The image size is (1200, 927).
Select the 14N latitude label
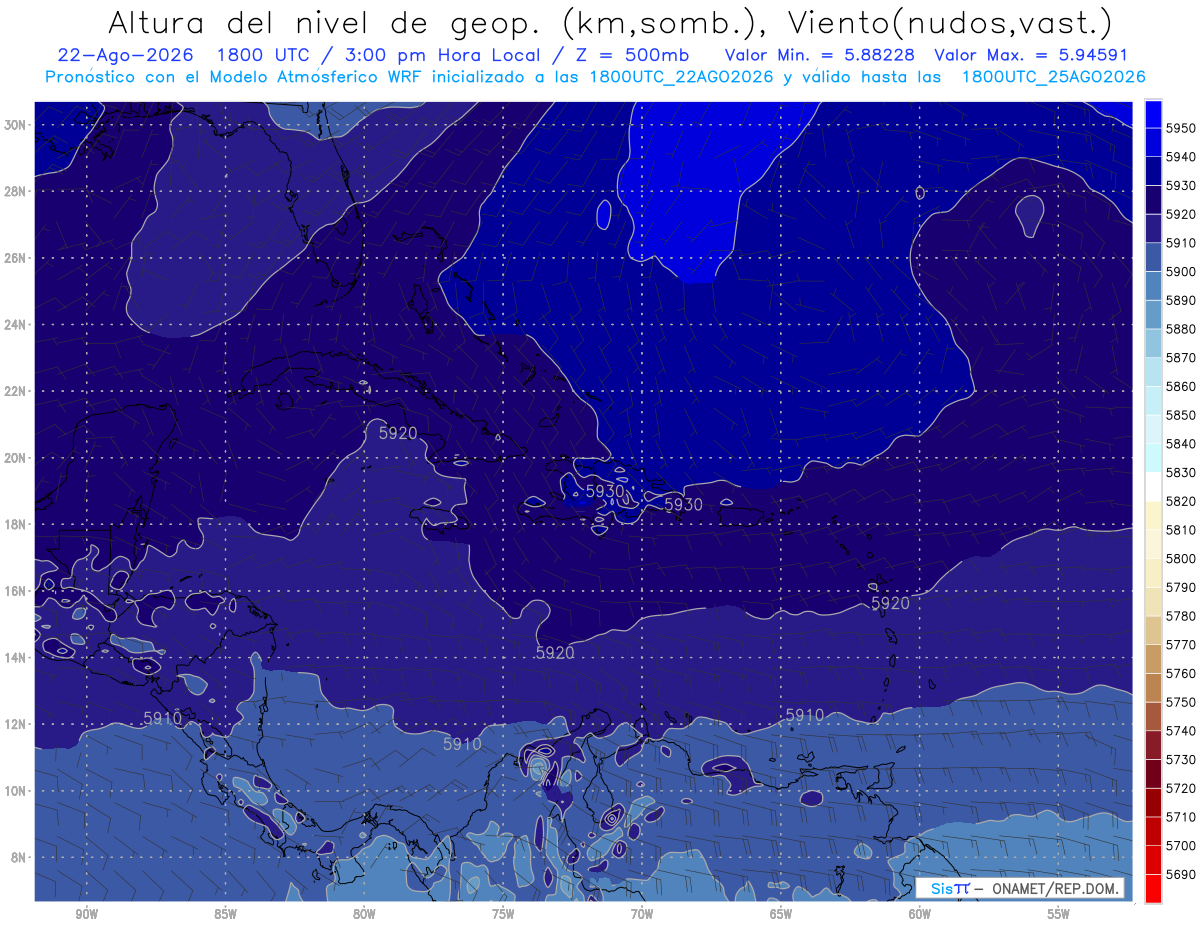(x=15, y=658)
